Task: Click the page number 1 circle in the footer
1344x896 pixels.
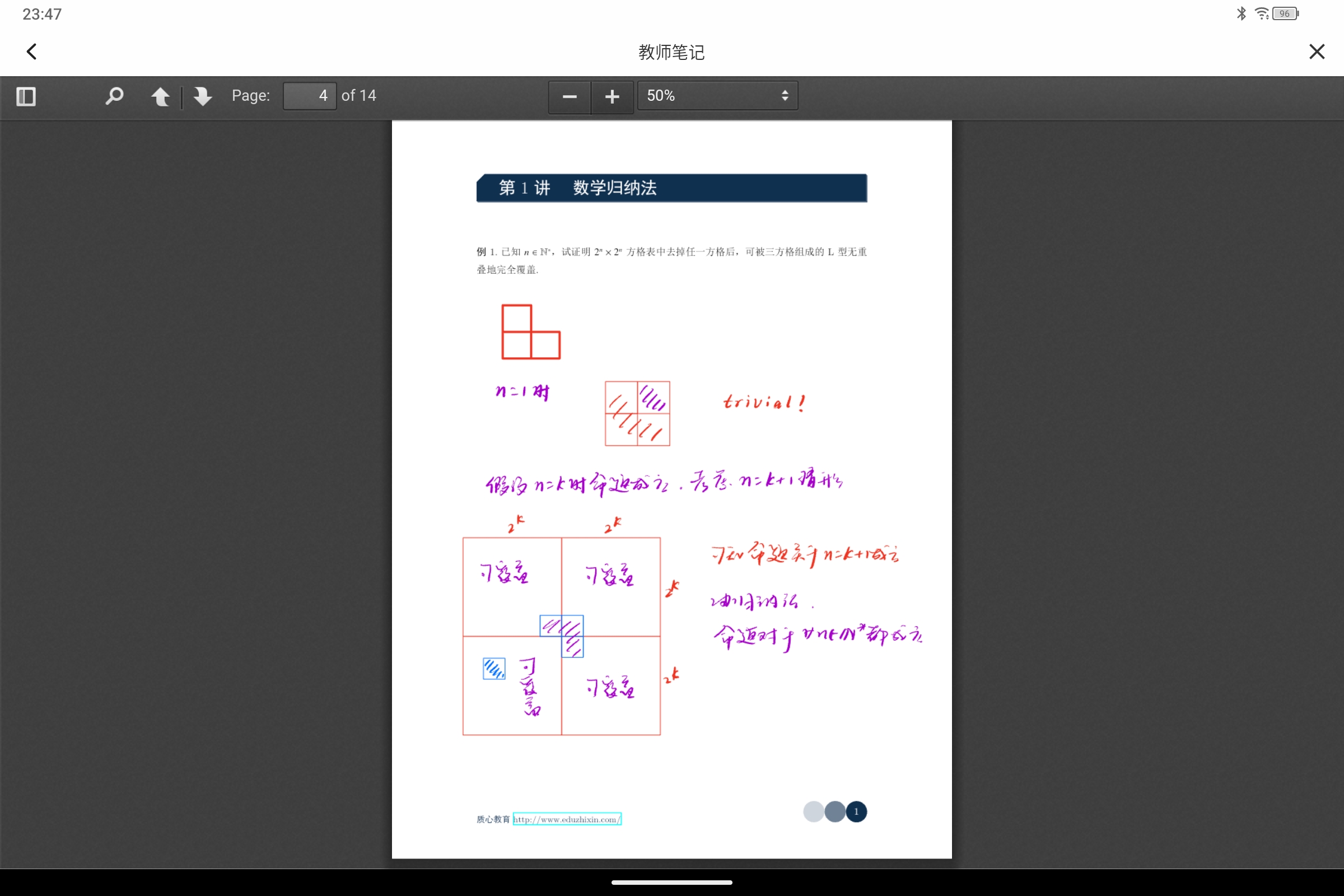Action: click(856, 811)
